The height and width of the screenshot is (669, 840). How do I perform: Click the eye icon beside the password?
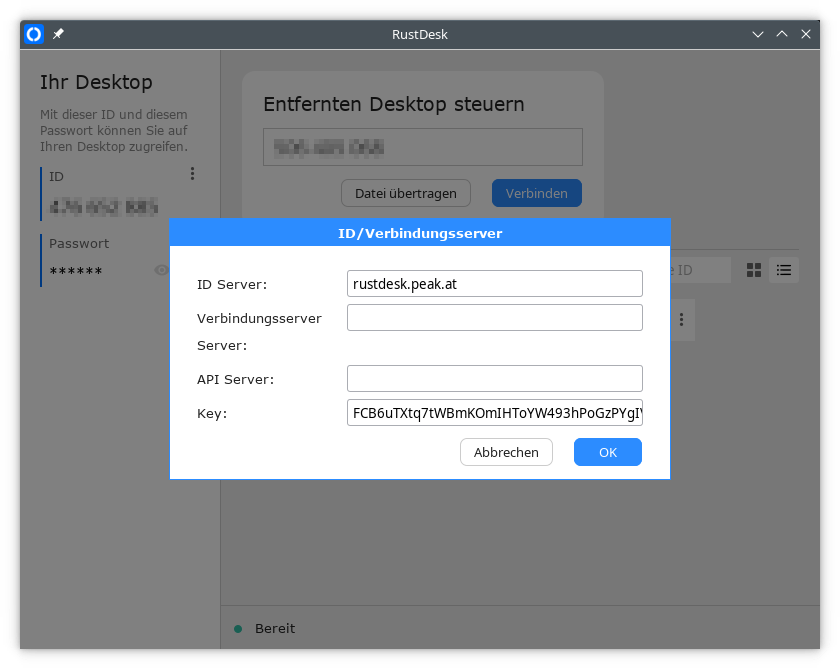[x=161, y=270]
